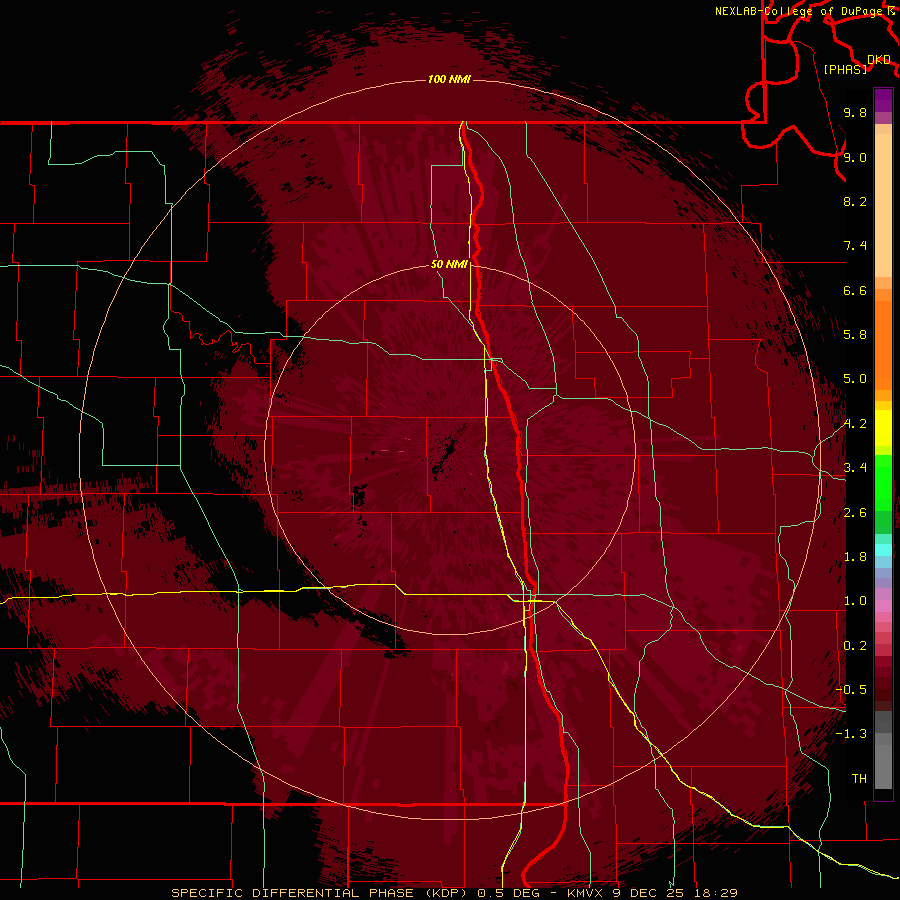This screenshot has width=900, height=900.
Task: Click the 0.5 DEG elevation text
Action: tap(507, 893)
